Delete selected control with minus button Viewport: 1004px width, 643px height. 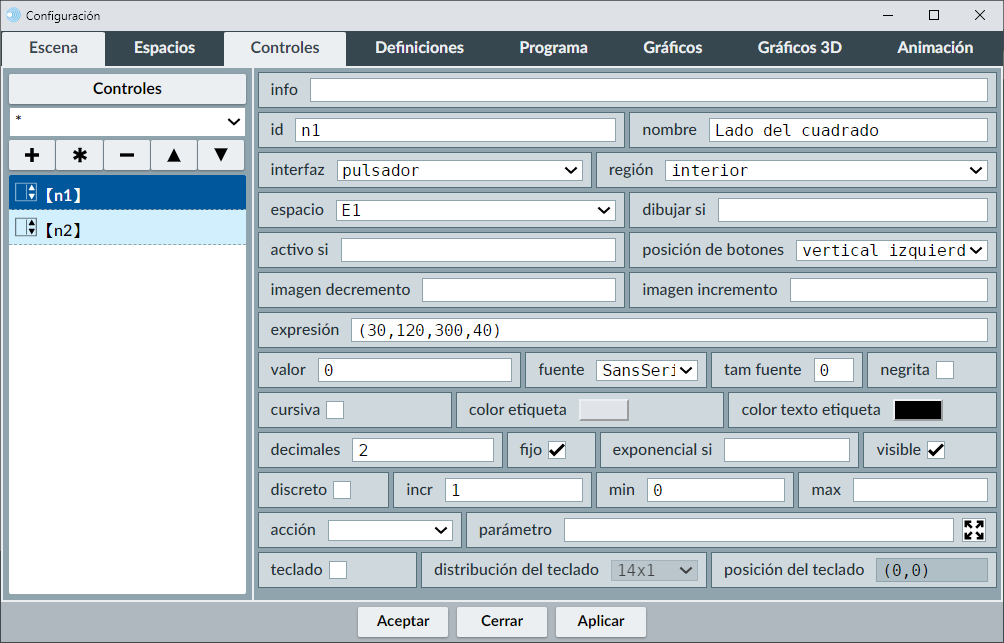click(127, 155)
